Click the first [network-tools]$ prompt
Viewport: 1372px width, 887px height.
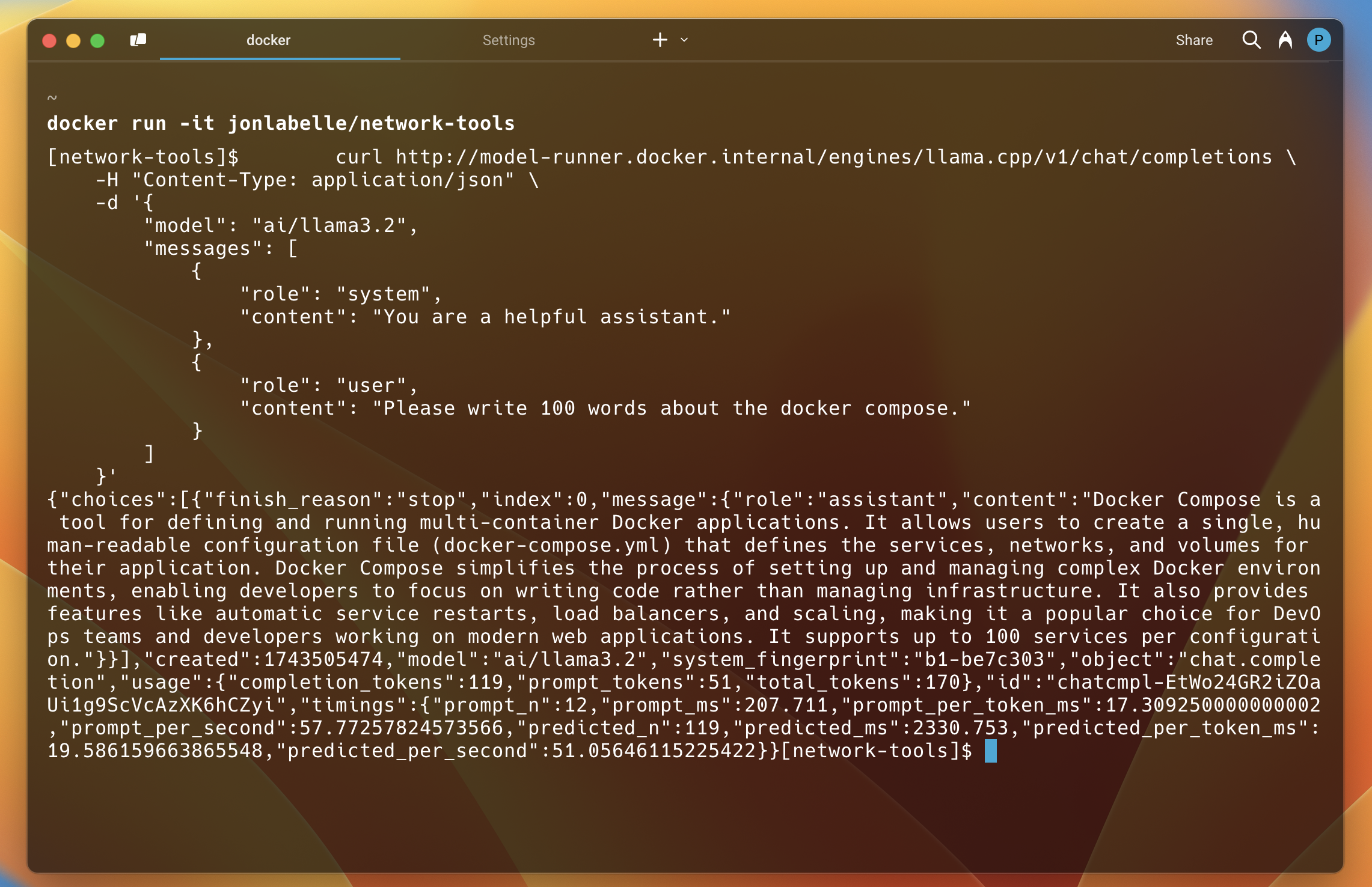(x=143, y=157)
